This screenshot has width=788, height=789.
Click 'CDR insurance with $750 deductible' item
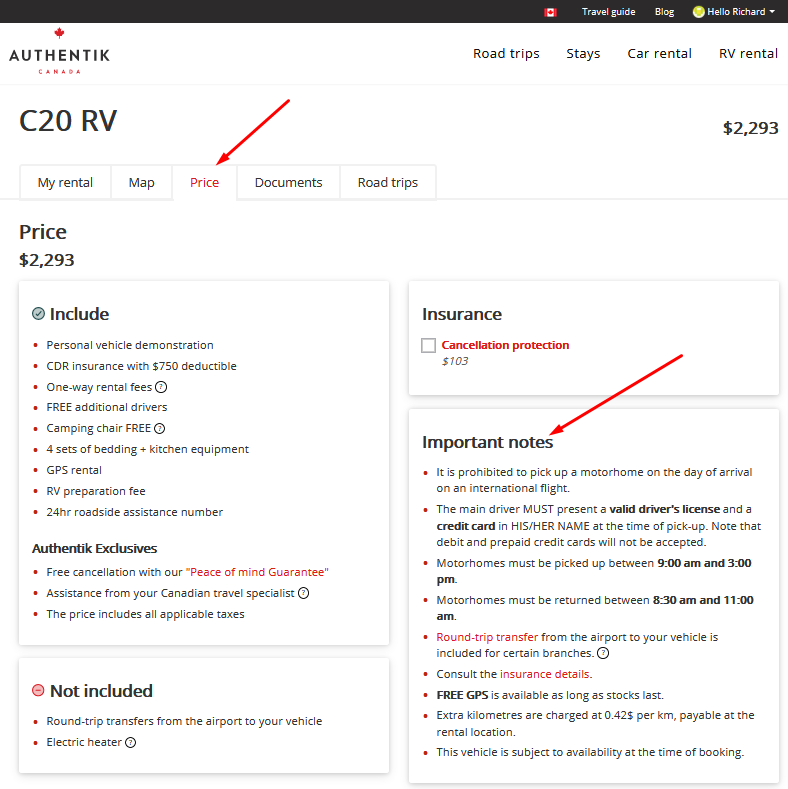(x=141, y=366)
